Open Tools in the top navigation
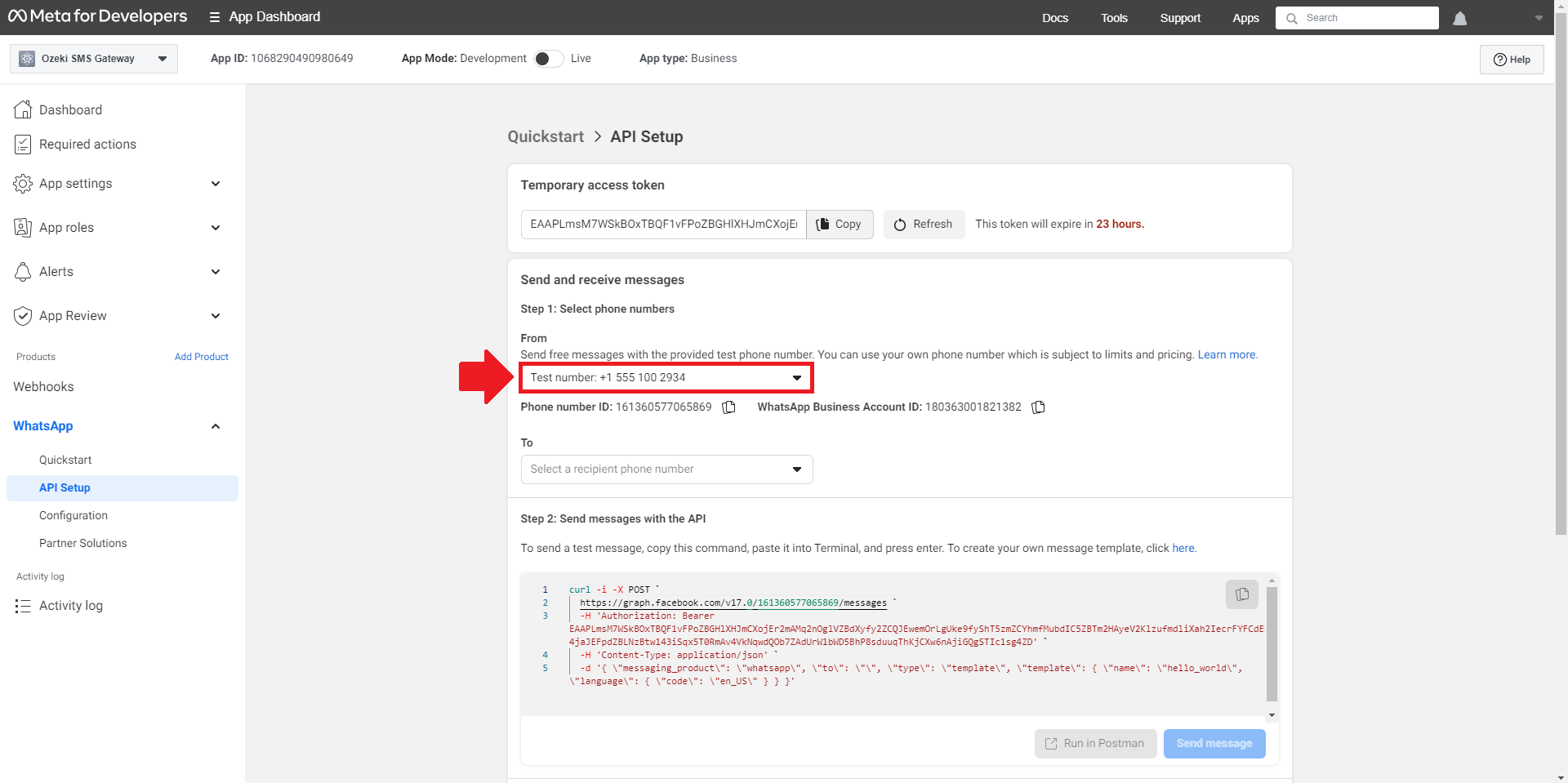This screenshot has width=1568, height=783. 1114,18
